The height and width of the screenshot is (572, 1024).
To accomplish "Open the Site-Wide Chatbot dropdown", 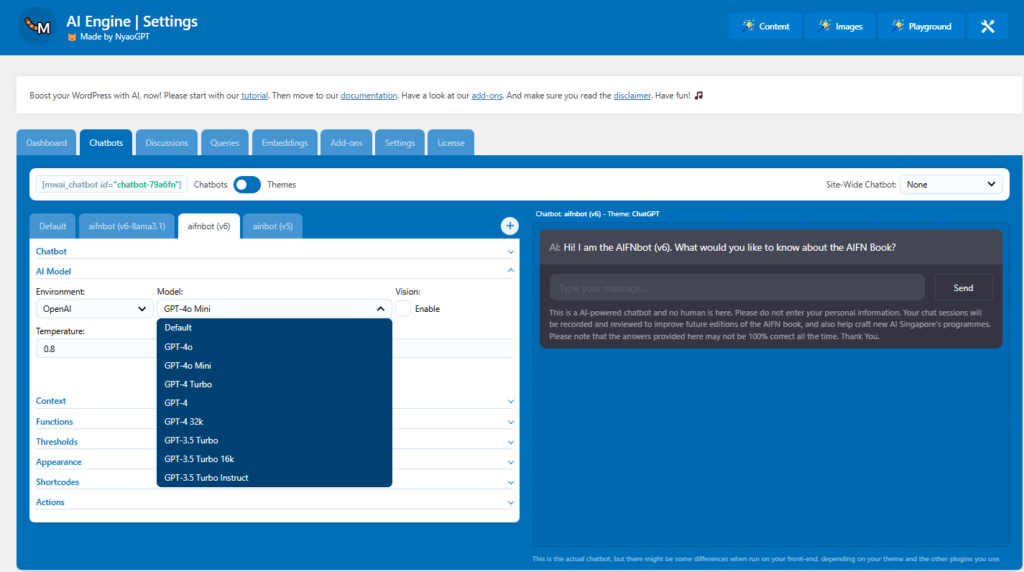I will 950,184.
